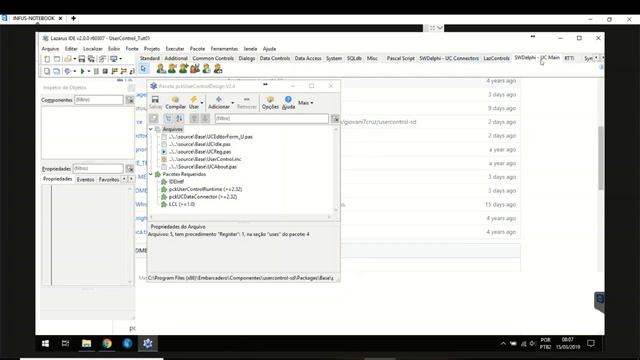Click the Save All icon in main toolbar
This screenshot has width=640, height=360.
click(91, 59)
